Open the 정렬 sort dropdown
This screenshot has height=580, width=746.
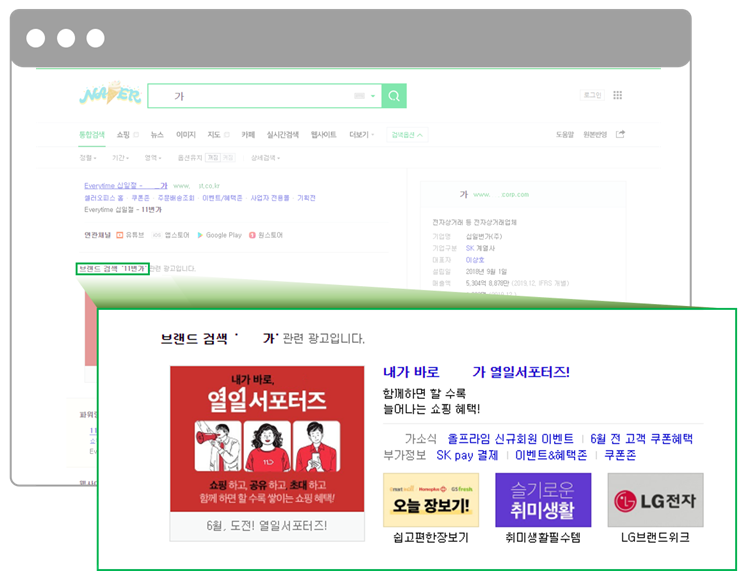[x=88, y=157]
